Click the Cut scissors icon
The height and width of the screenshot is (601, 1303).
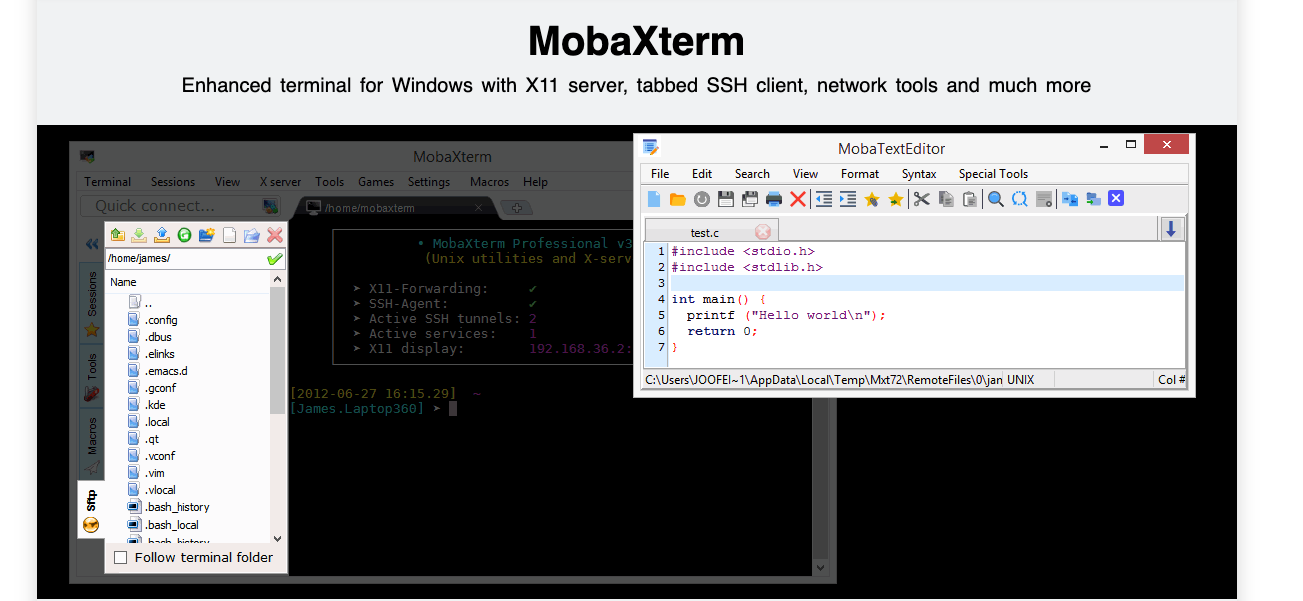pos(922,199)
